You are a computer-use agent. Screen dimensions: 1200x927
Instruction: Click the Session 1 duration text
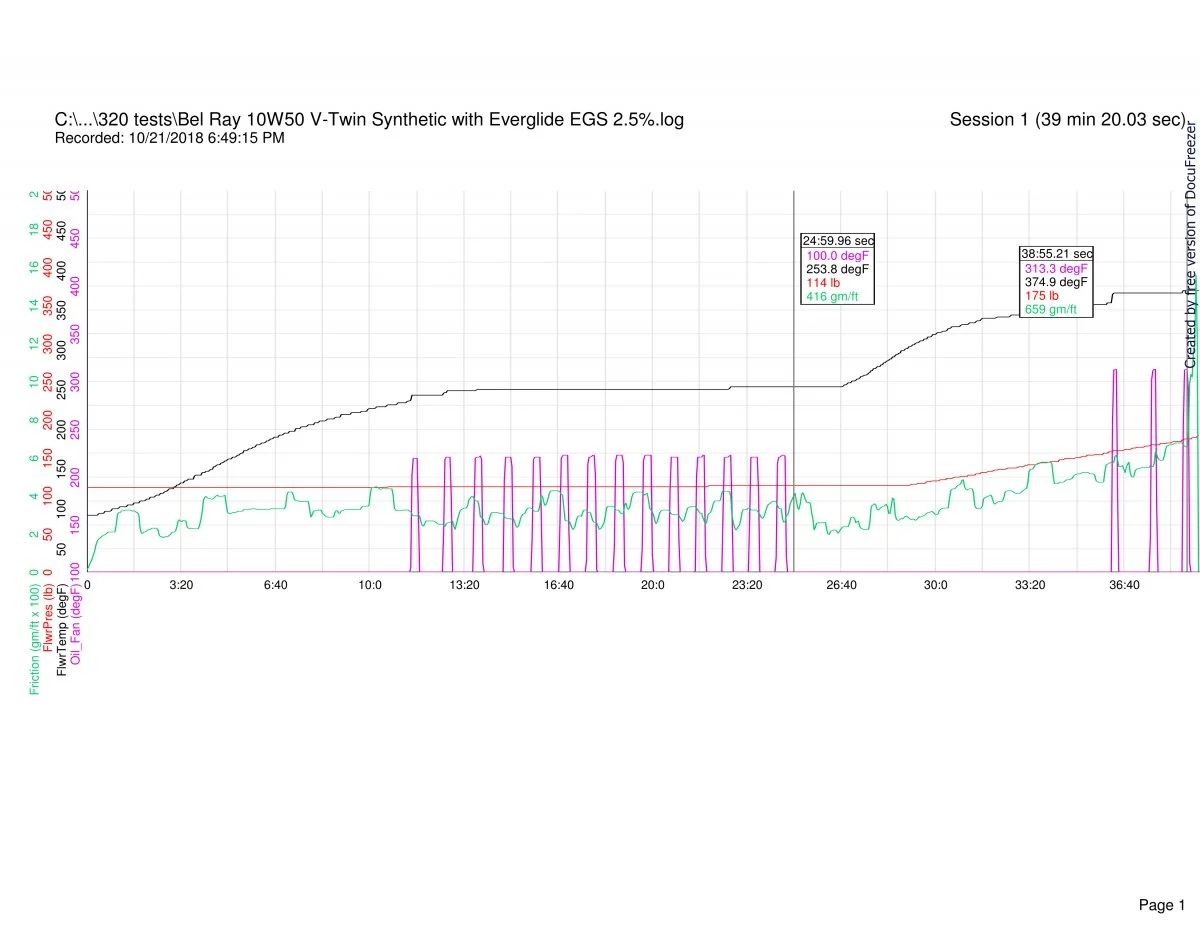[1067, 120]
